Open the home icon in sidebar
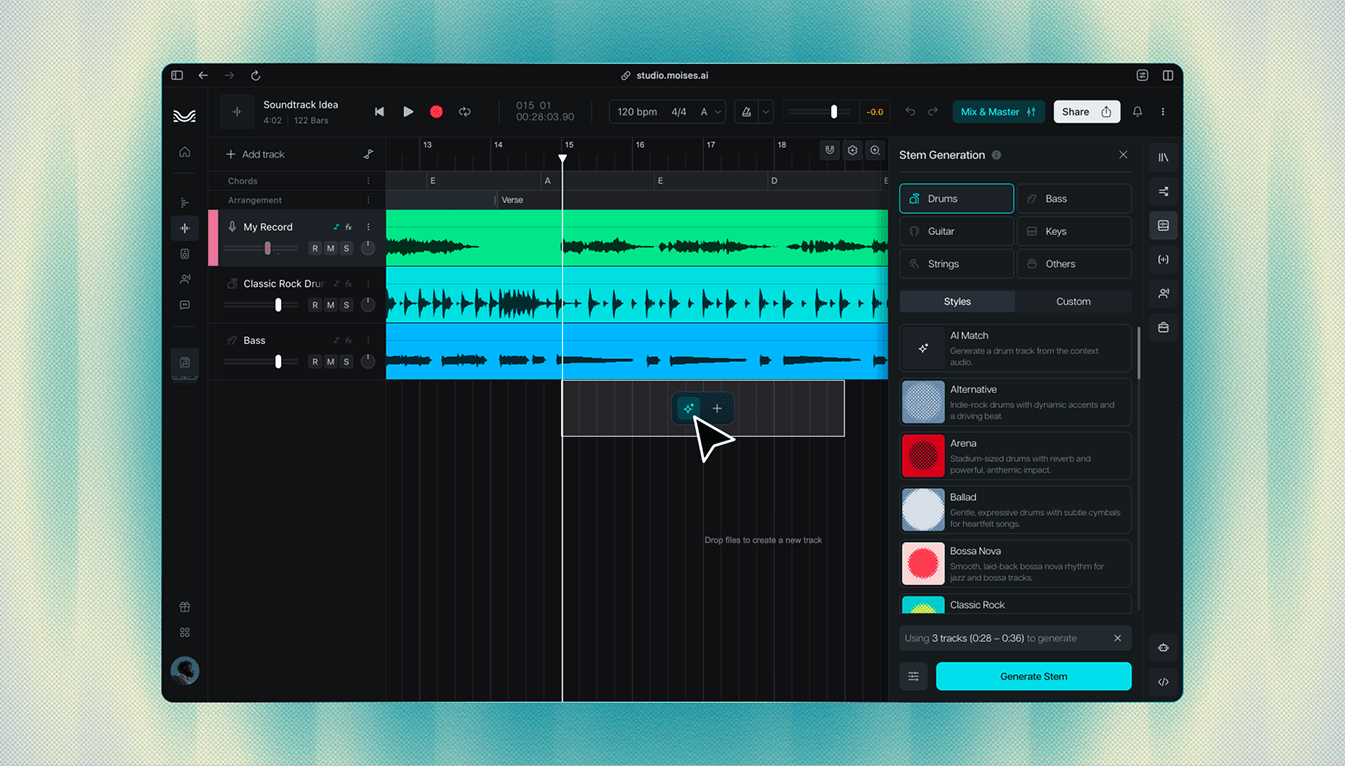1345x766 pixels. 185,152
